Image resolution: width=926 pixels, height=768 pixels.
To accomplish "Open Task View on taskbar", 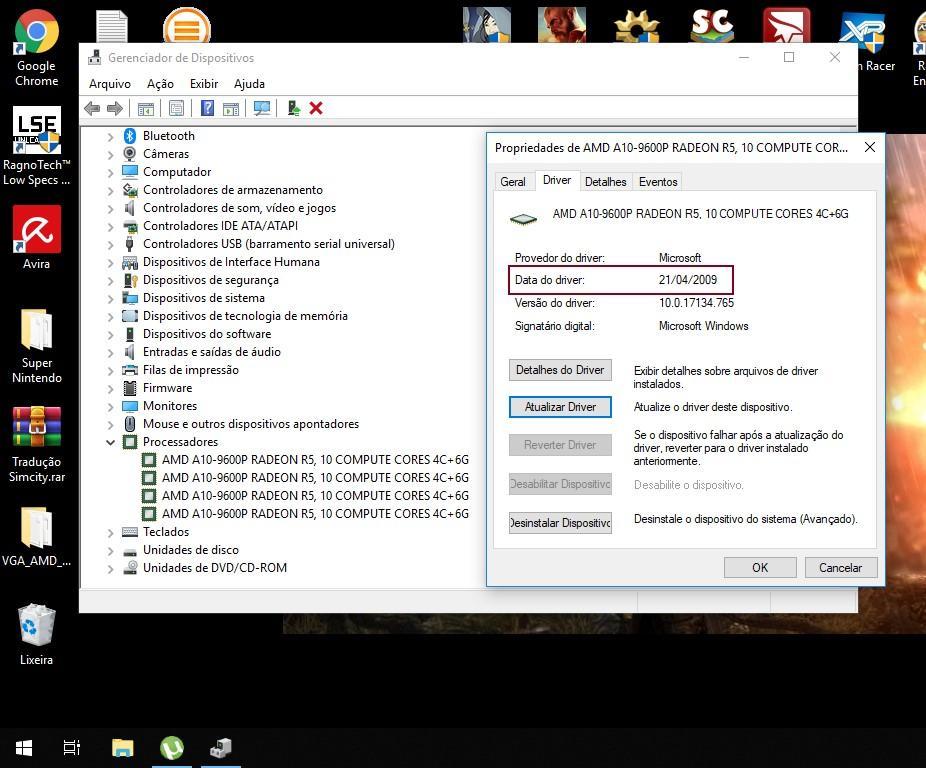I will pos(71,748).
